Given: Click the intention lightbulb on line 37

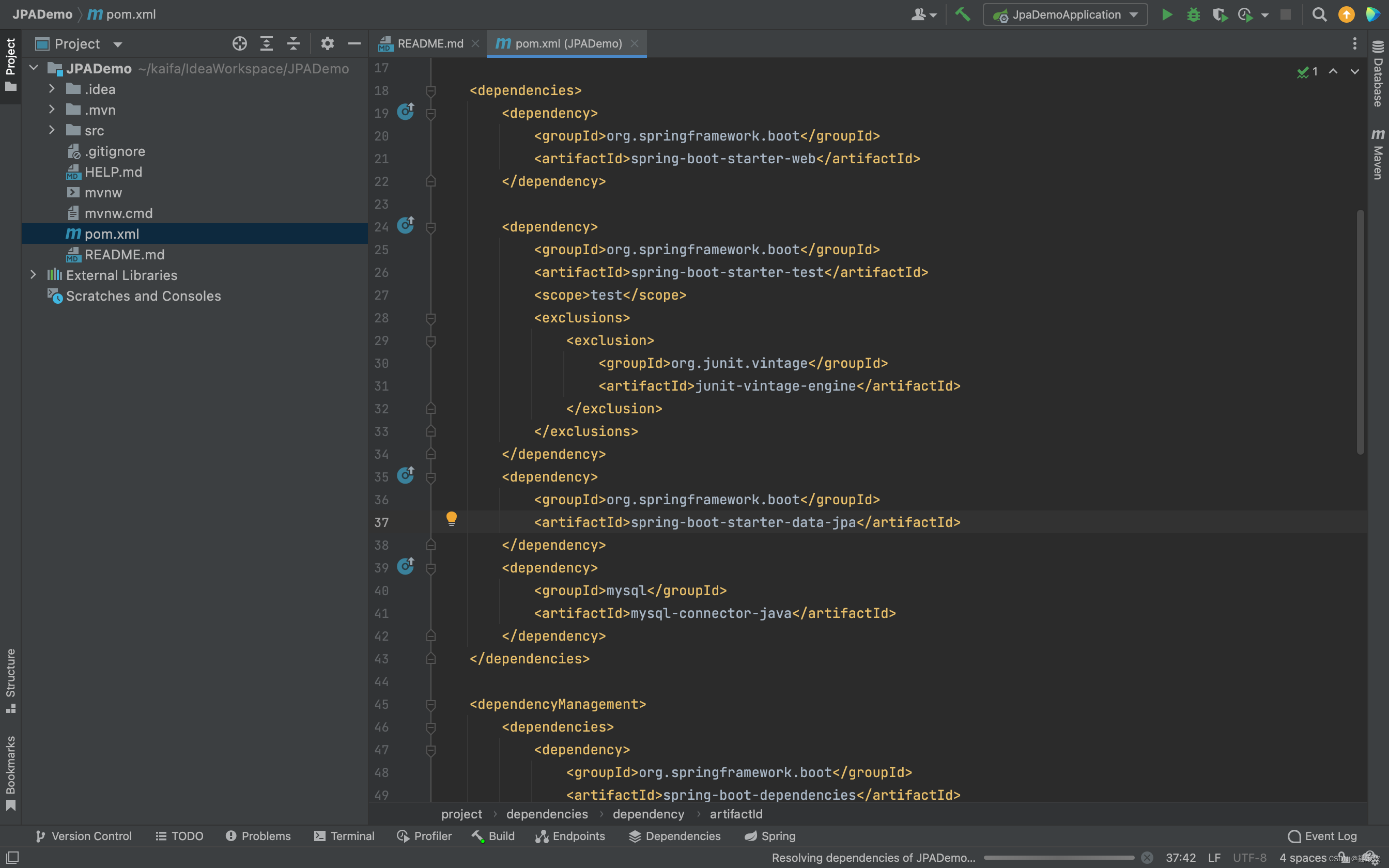Looking at the screenshot, I should [452, 519].
